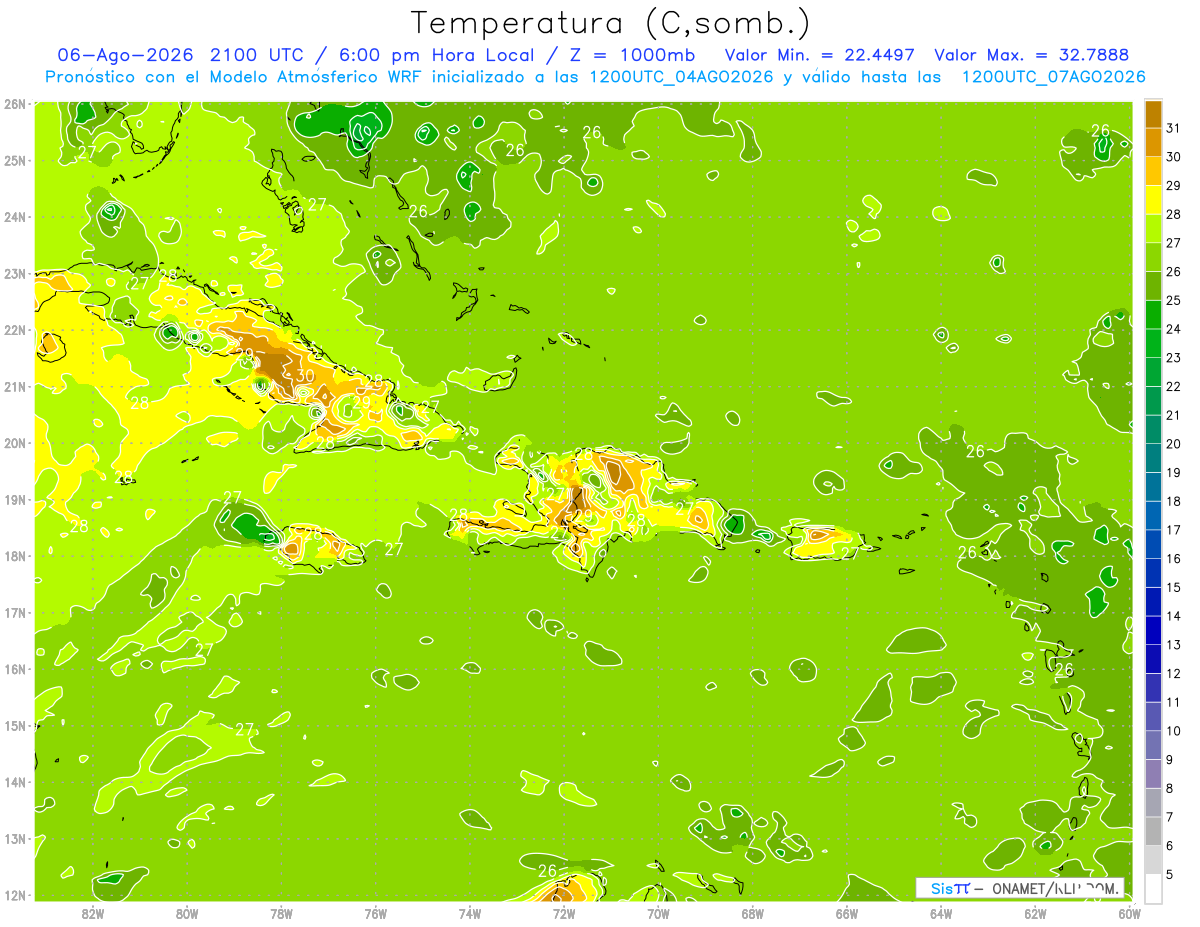Click the 13N latitude axis label
This screenshot has width=1200, height=927.
point(14,839)
